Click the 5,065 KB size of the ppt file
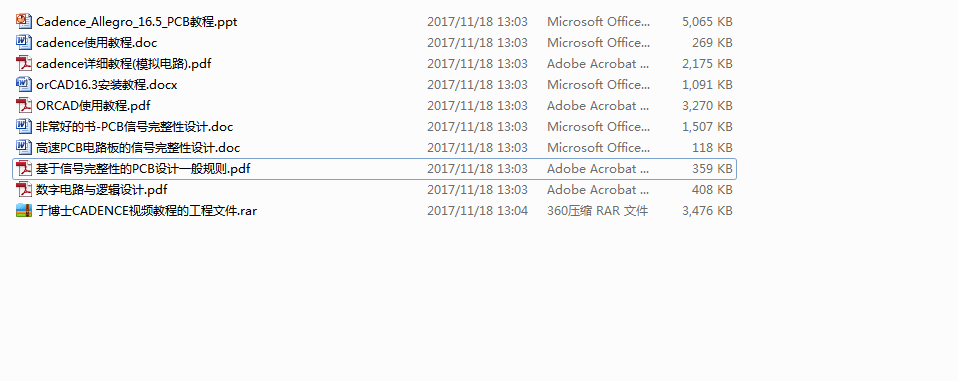This screenshot has width=958, height=381. (707, 22)
